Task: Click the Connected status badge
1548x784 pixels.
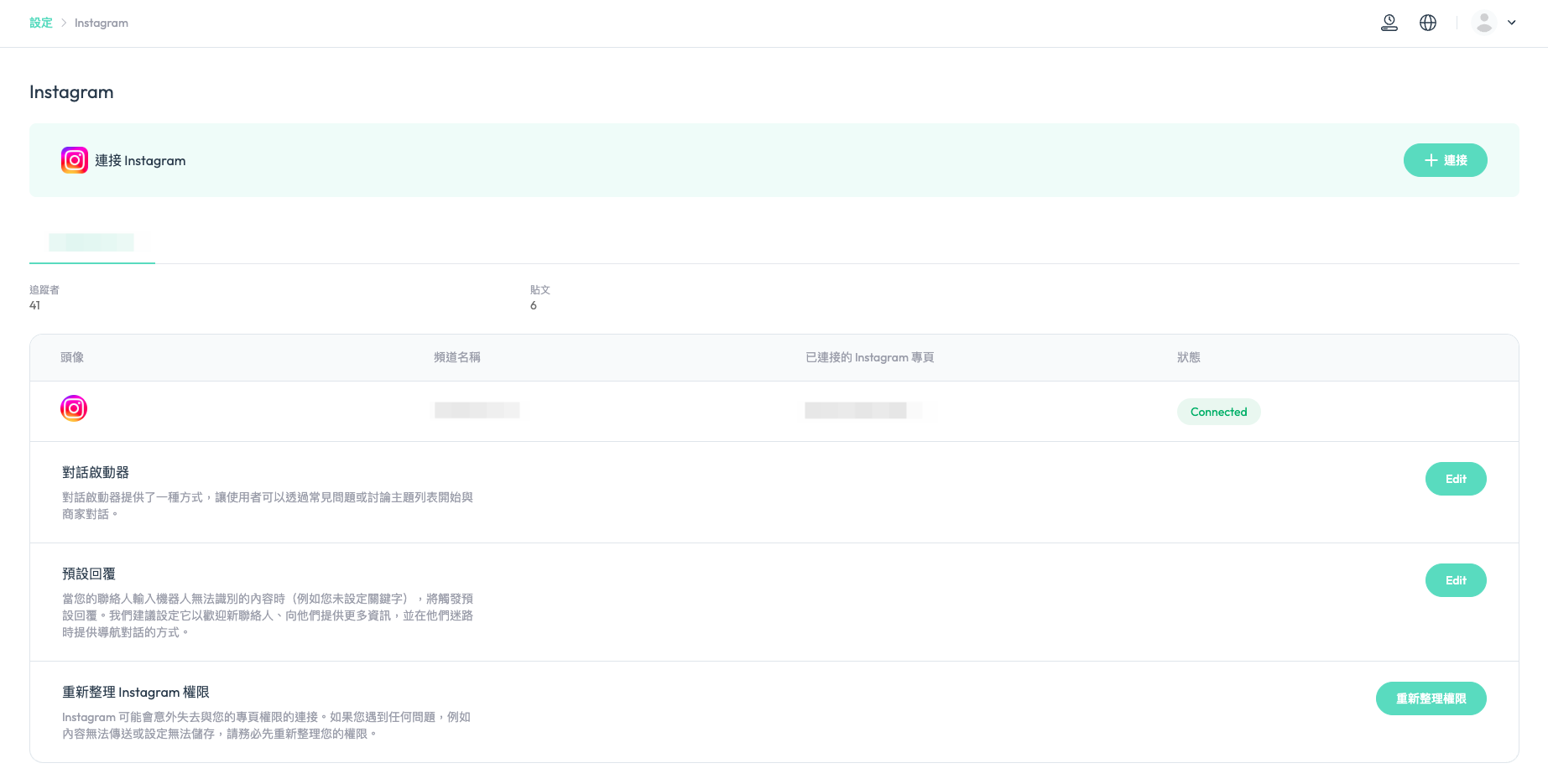Action: tap(1218, 412)
